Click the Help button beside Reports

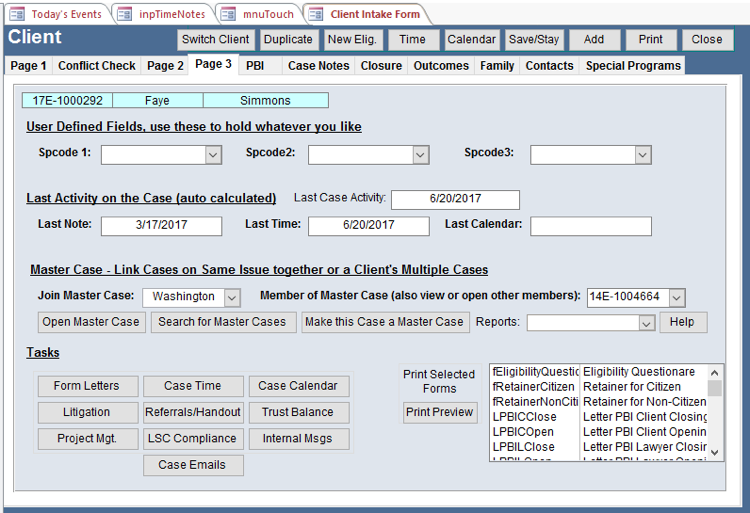683,322
